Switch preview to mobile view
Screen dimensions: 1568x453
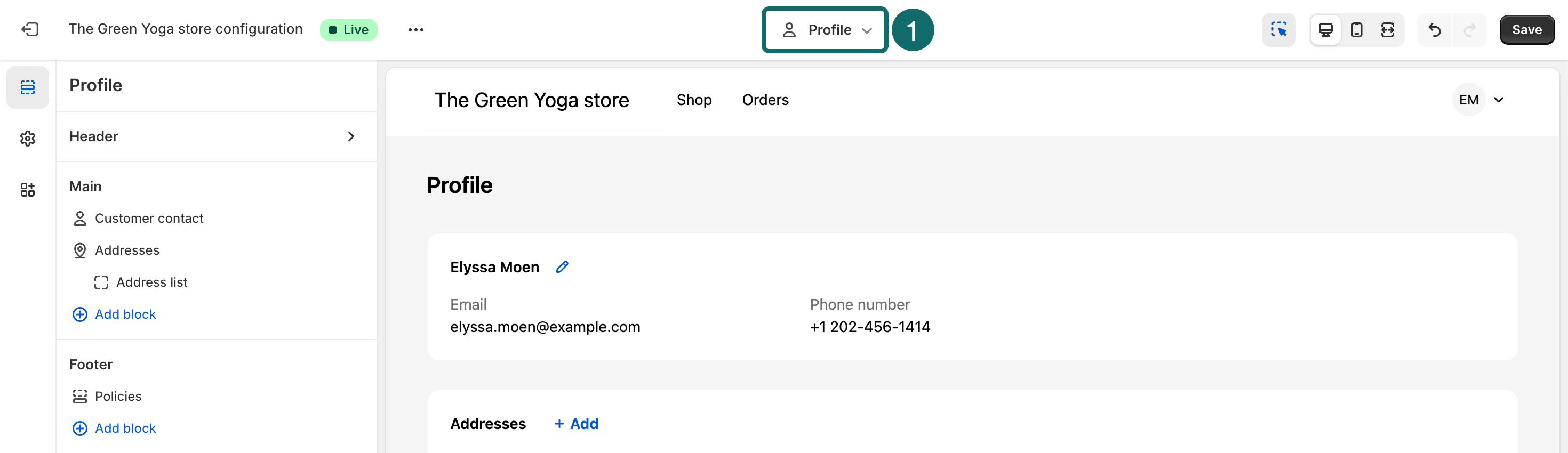click(x=1356, y=29)
